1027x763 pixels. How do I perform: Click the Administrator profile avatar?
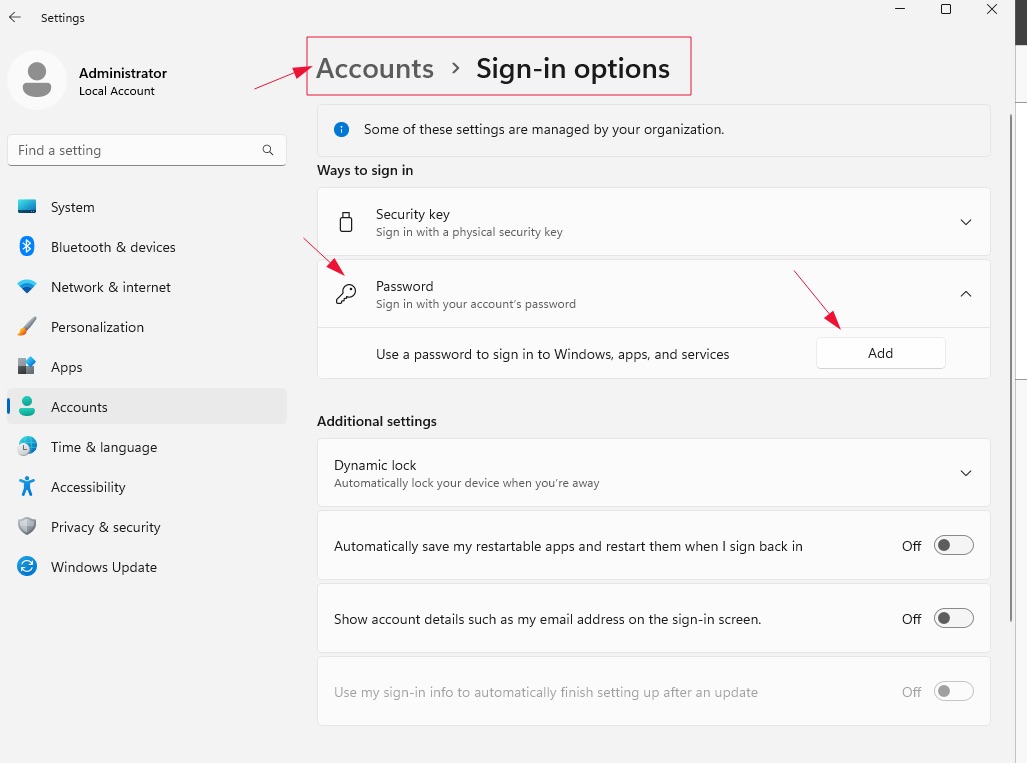[37, 80]
